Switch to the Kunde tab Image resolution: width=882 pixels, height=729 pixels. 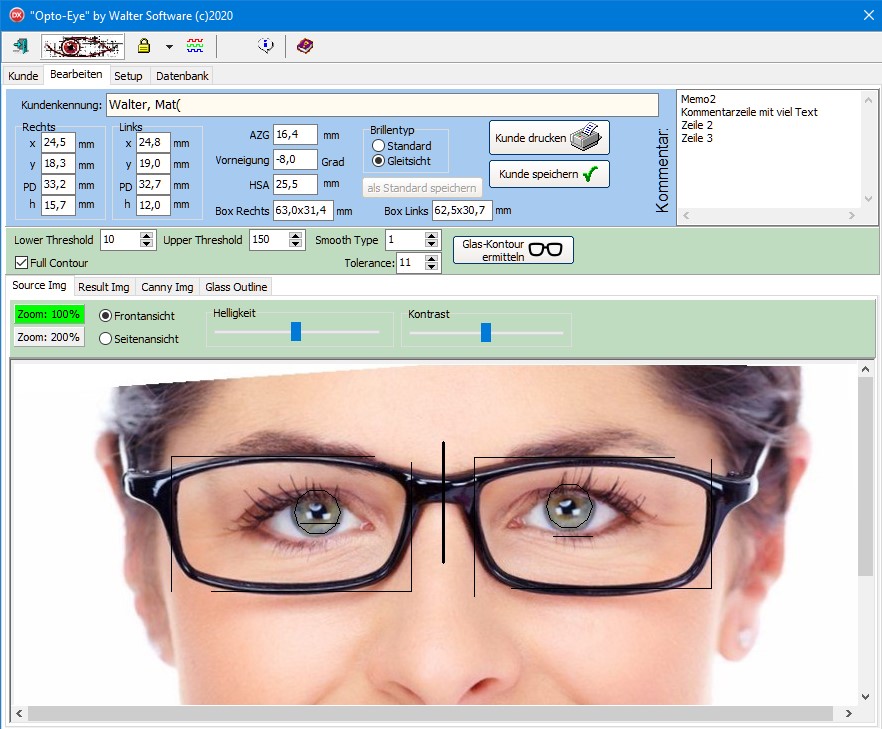23,76
